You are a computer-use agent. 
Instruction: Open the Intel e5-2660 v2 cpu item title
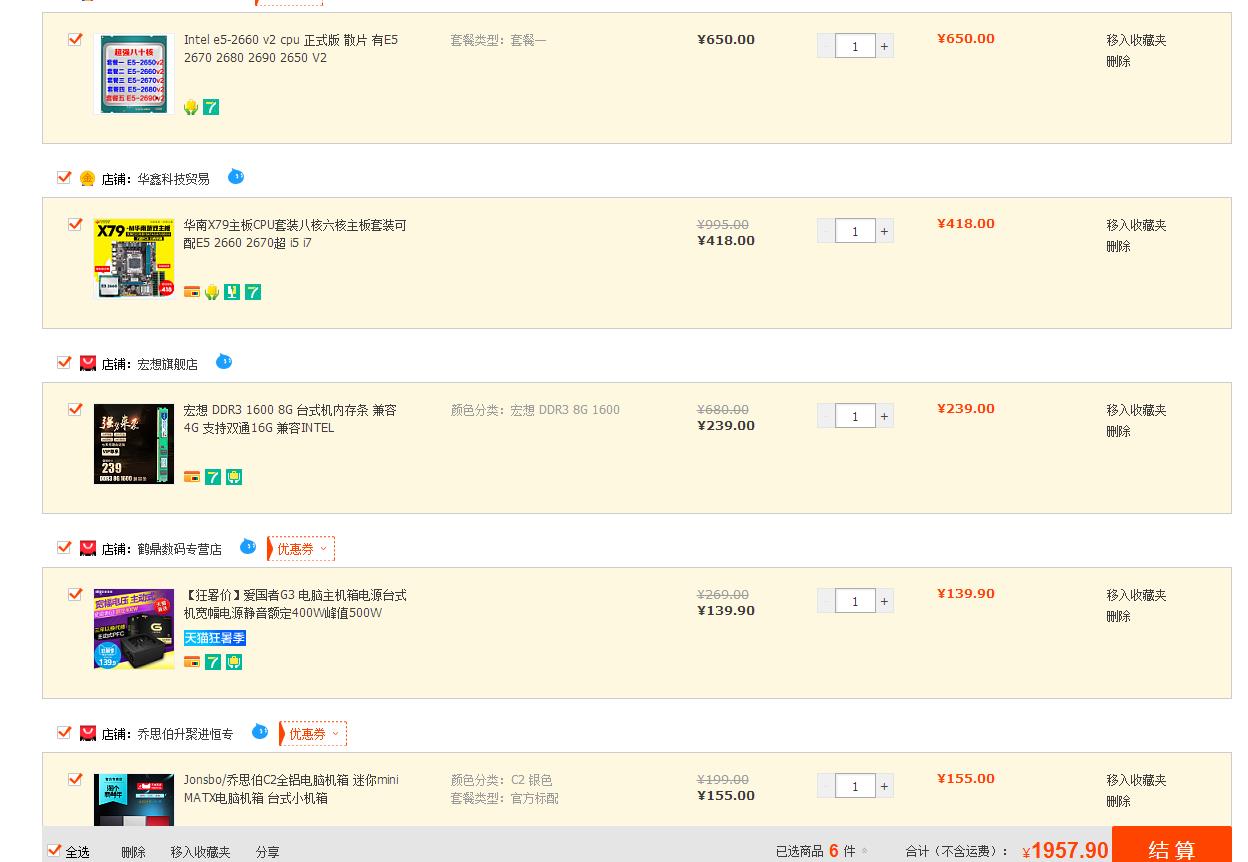pos(291,49)
